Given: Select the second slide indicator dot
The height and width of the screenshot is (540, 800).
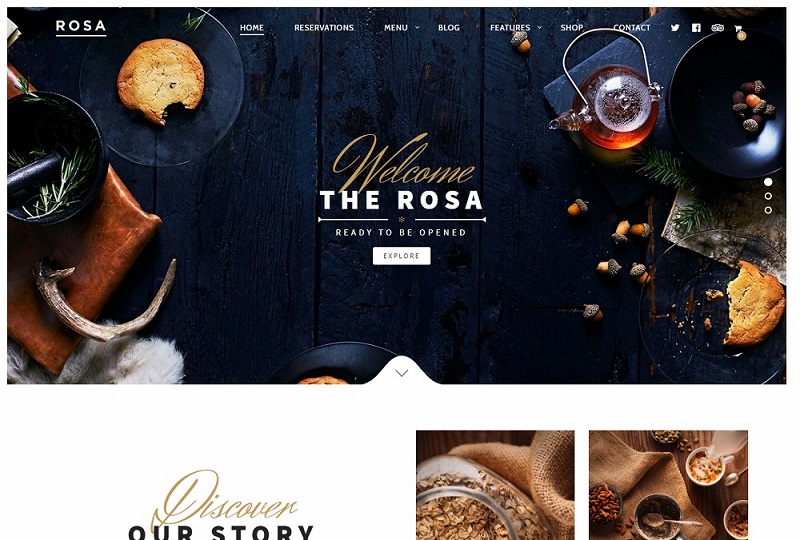Looking at the screenshot, I should pyautogui.click(x=768, y=196).
